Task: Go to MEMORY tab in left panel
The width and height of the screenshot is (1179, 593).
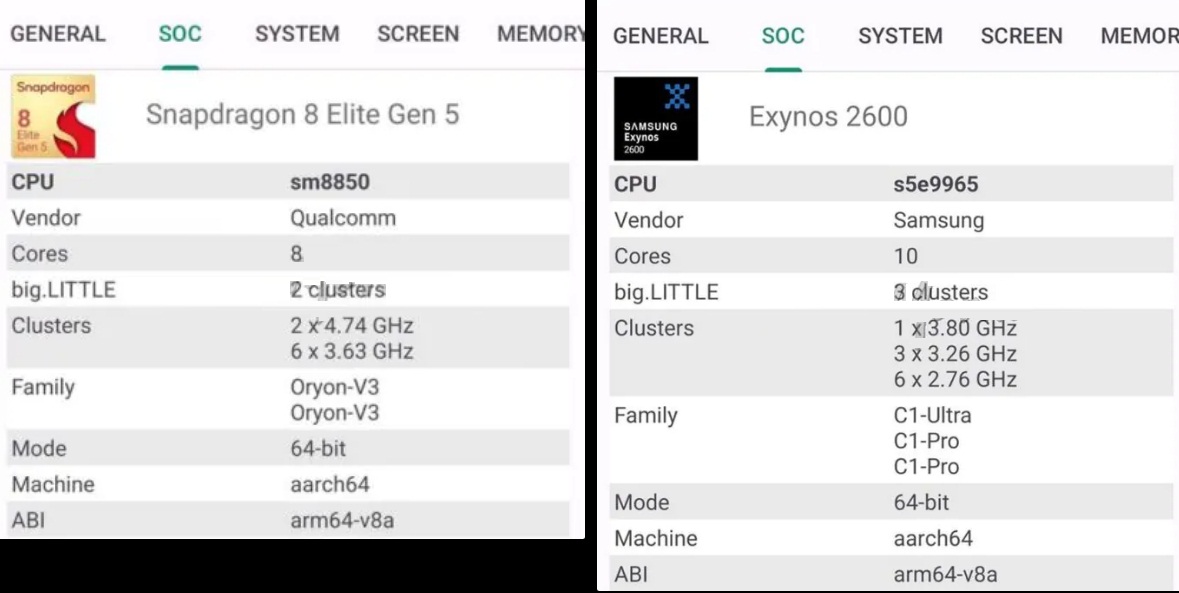Action: [540, 34]
